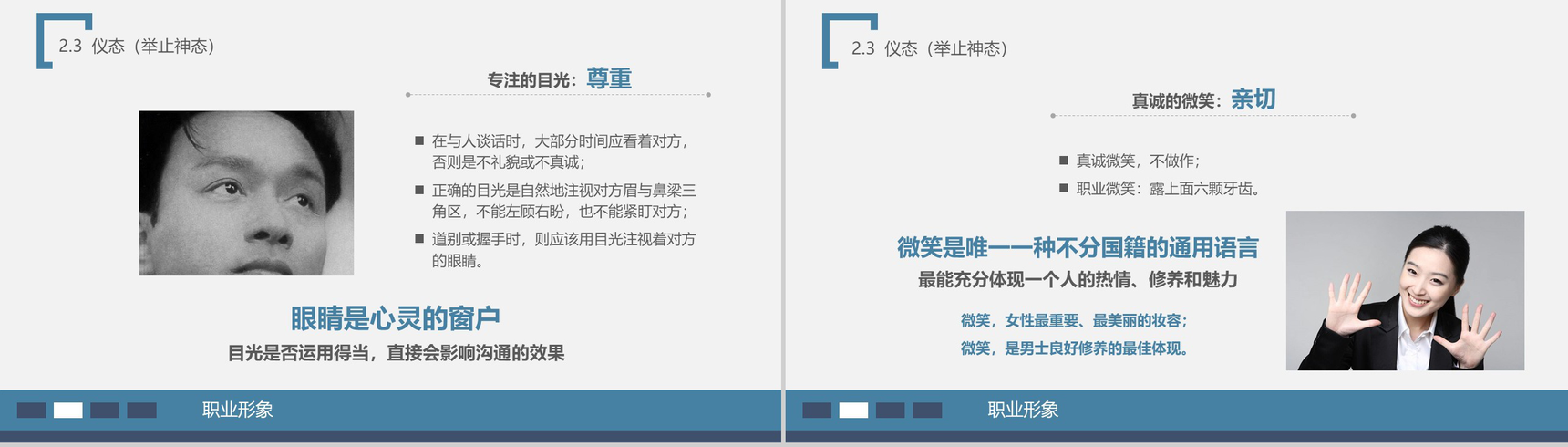This screenshot has height=447, width=1568.
Task: Click the slogan '微笑是唯一一种不分国籍的通用语言'
Action: point(1078,248)
